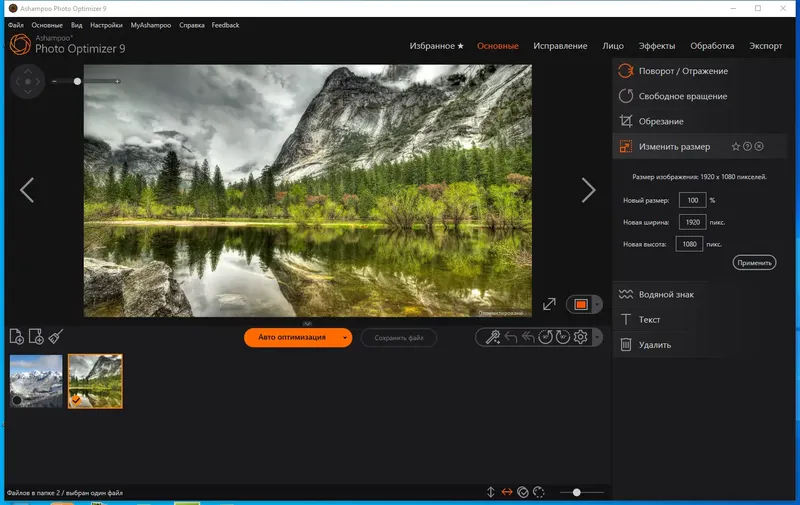Click the select all checkmark circles icon
This screenshot has width=800, height=505.
pyautogui.click(x=523, y=492)
